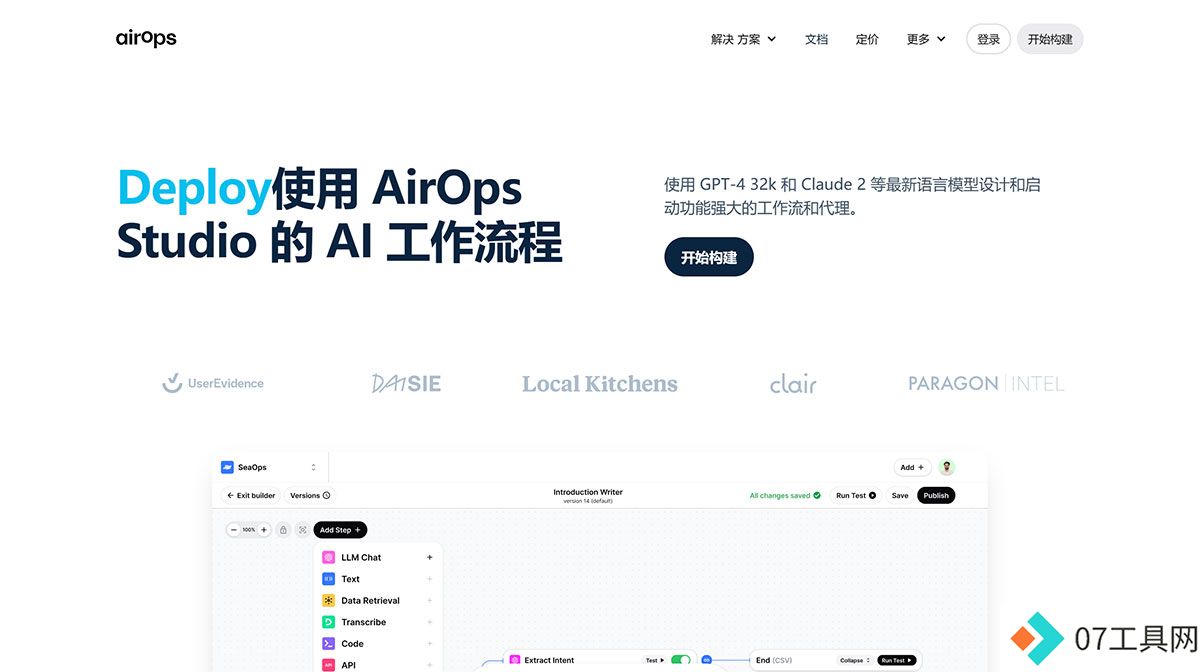This screenshot has width=1200, height=672.
Task: Click the Introduction Writer workflow title
Action: pyautogui.click(x=588, y=492)
